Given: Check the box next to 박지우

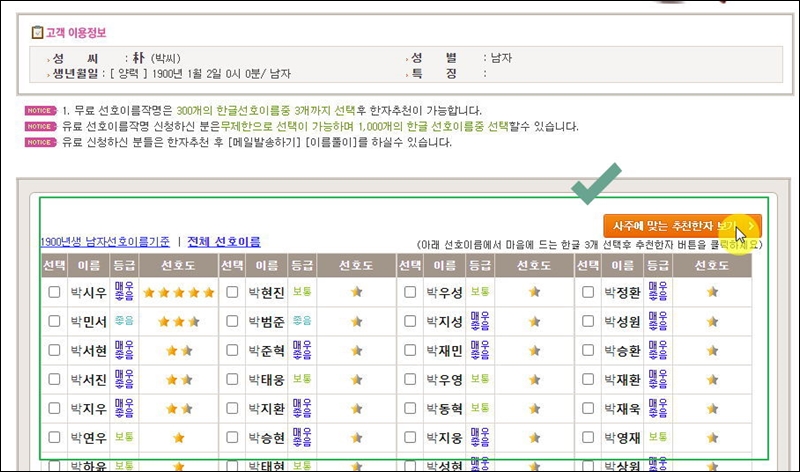Looking at the screenshot, I should coord(54,408).
